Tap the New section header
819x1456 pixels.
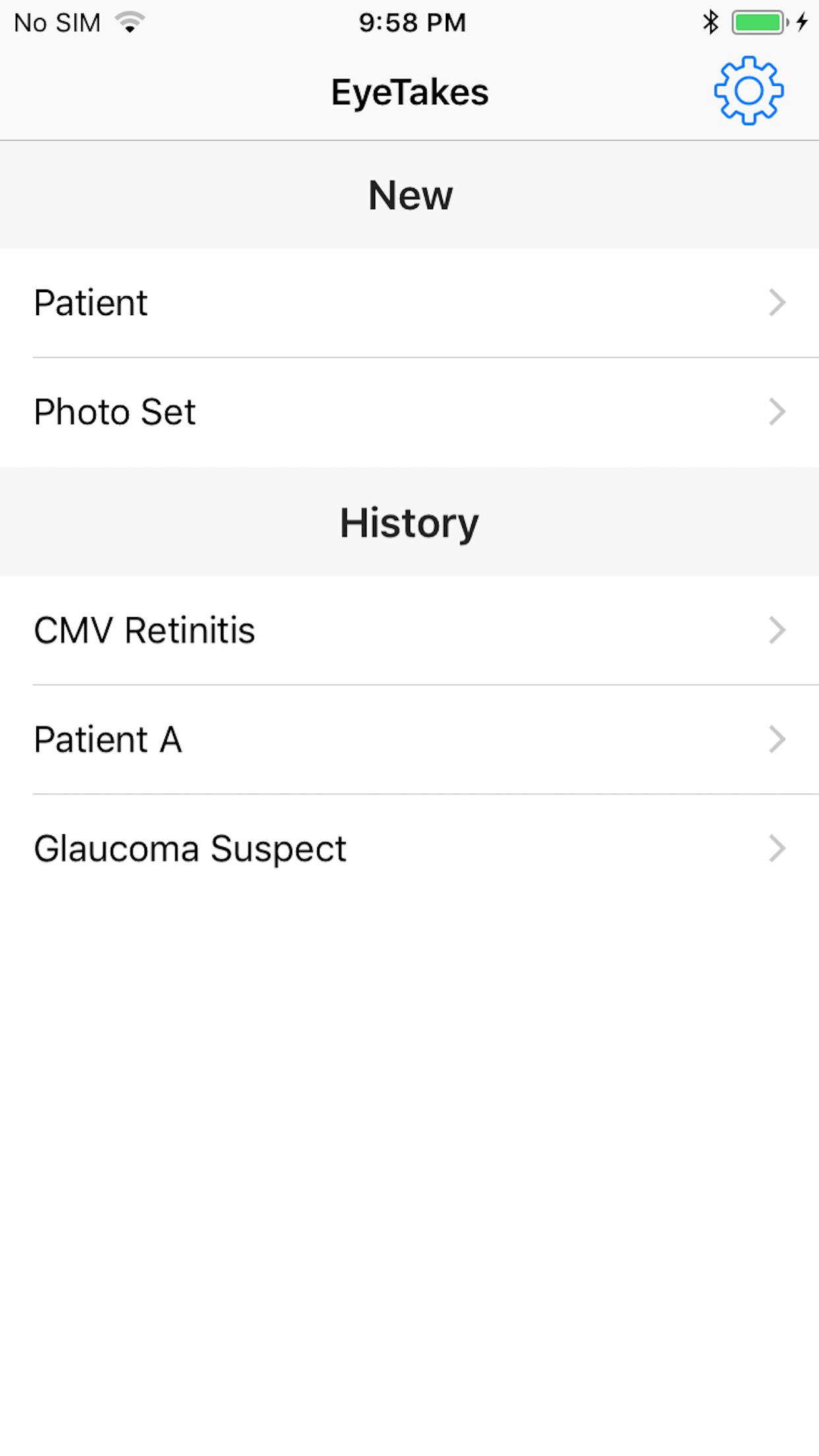(409, 195)
